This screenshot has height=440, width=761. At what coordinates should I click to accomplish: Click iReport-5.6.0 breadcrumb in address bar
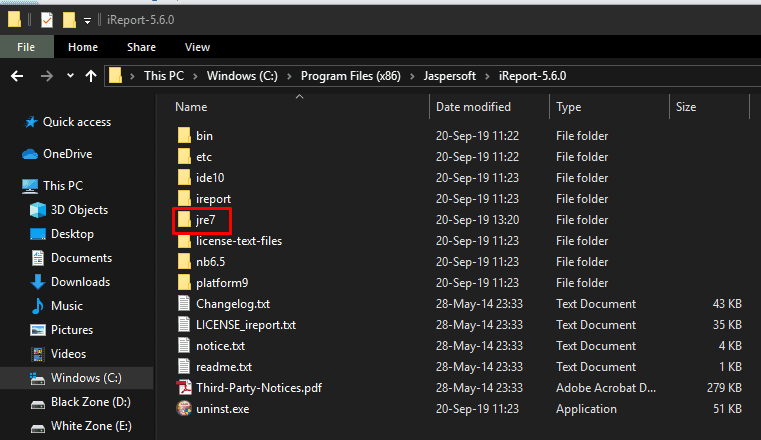point(532,76)
